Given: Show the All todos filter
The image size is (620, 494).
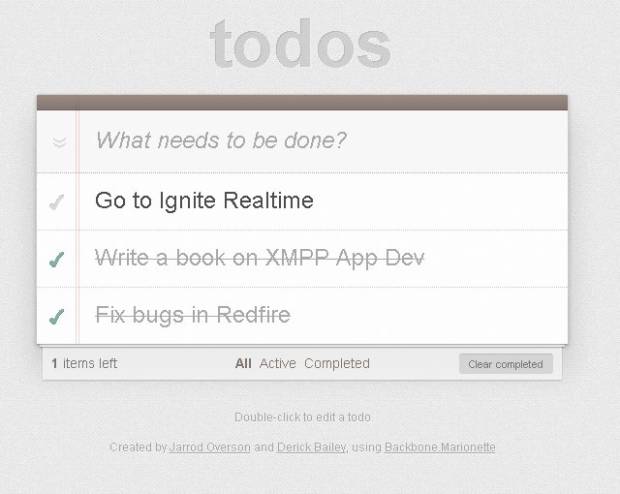Looking at the screenshot, I should 243,363.
